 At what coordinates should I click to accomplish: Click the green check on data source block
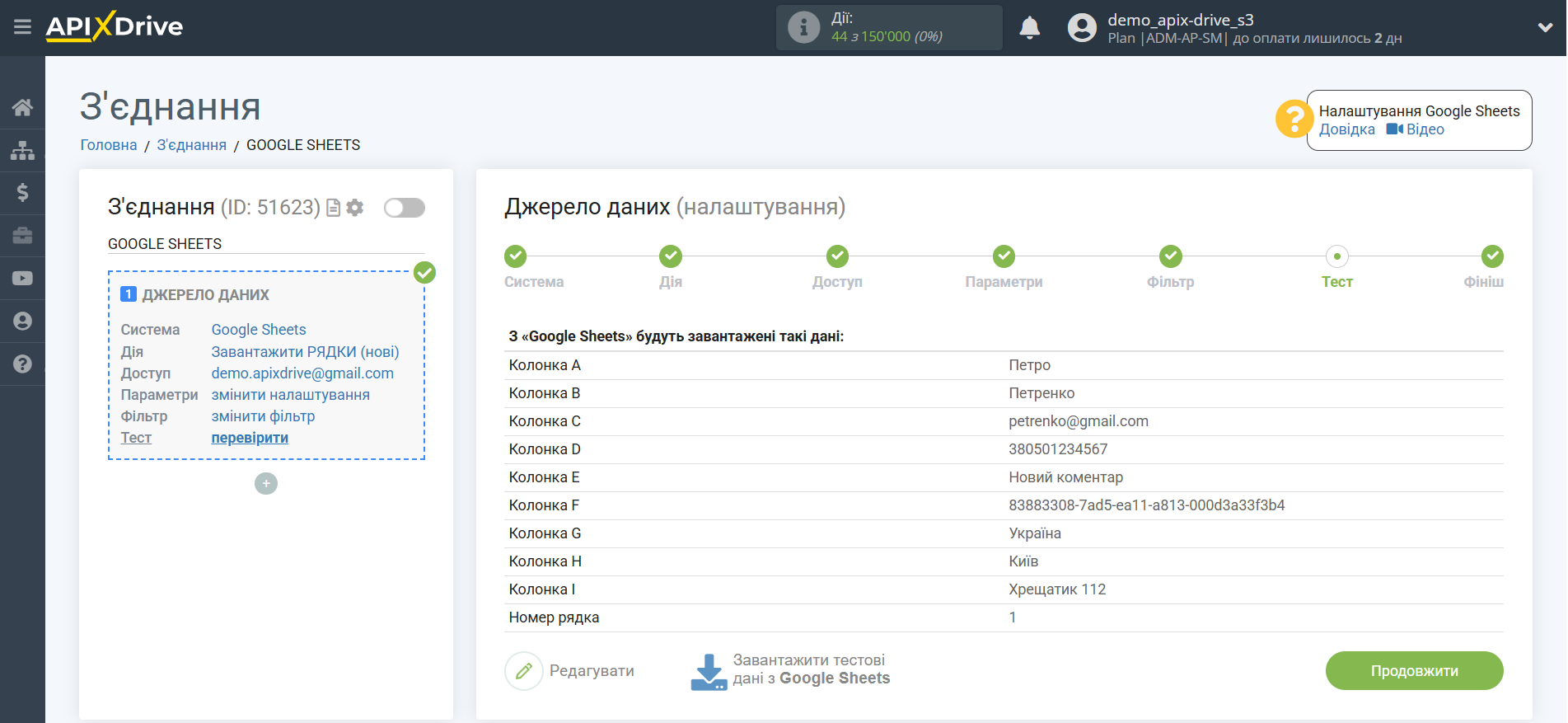coord(424,273)
